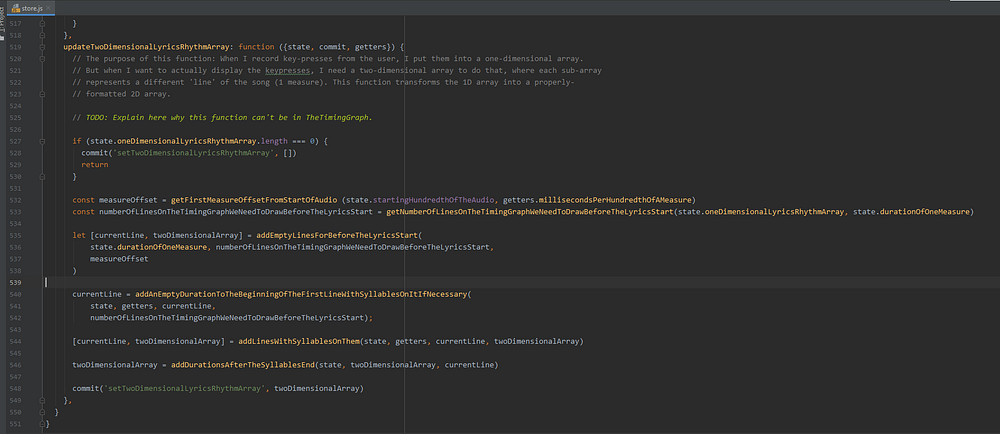Toggle fold end marker at line 551
The width and height of the screenshot is (1000, 434).
click(x=43, y=423)
